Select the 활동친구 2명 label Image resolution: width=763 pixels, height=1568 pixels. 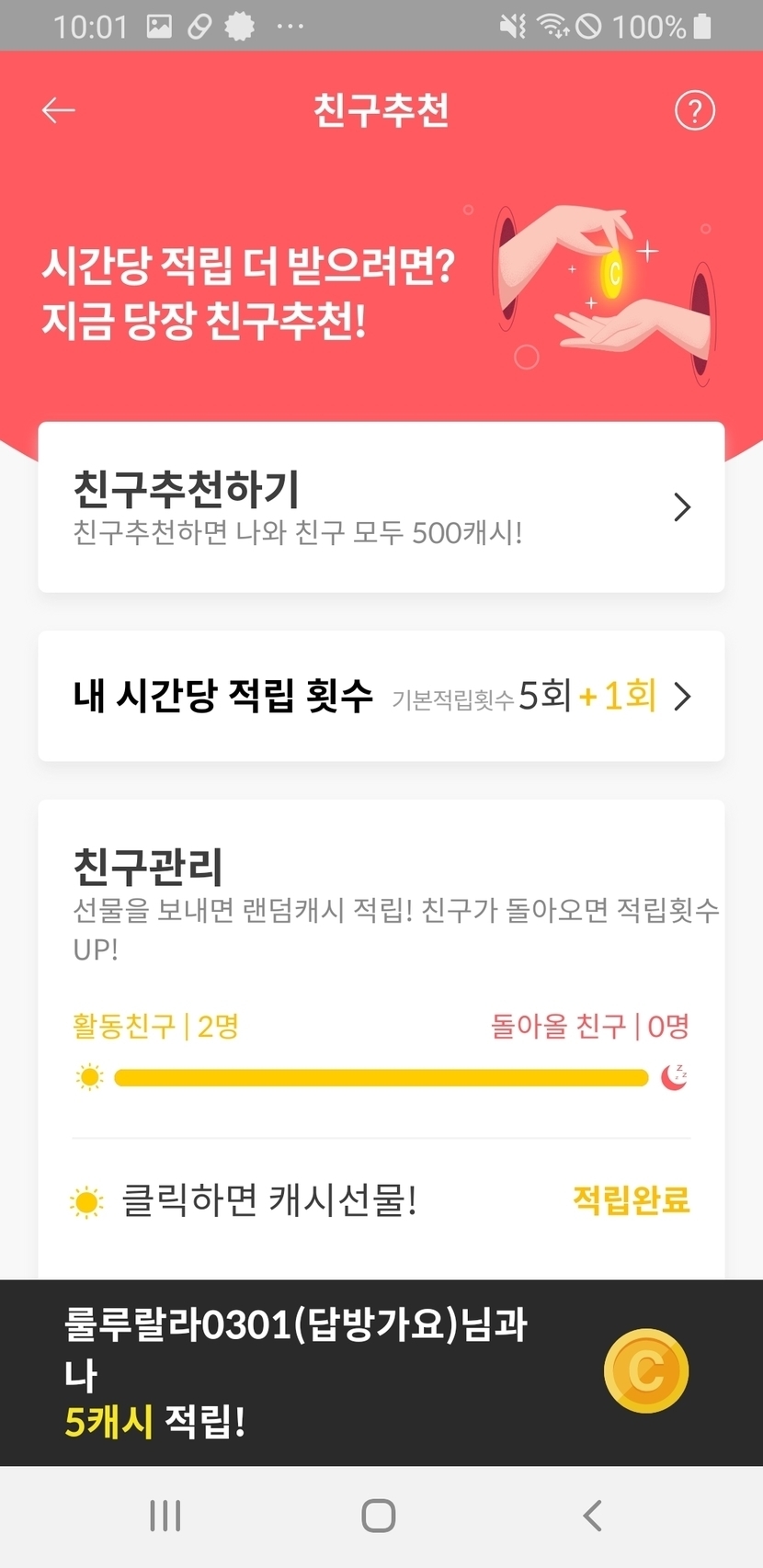tap(155, 1026)
